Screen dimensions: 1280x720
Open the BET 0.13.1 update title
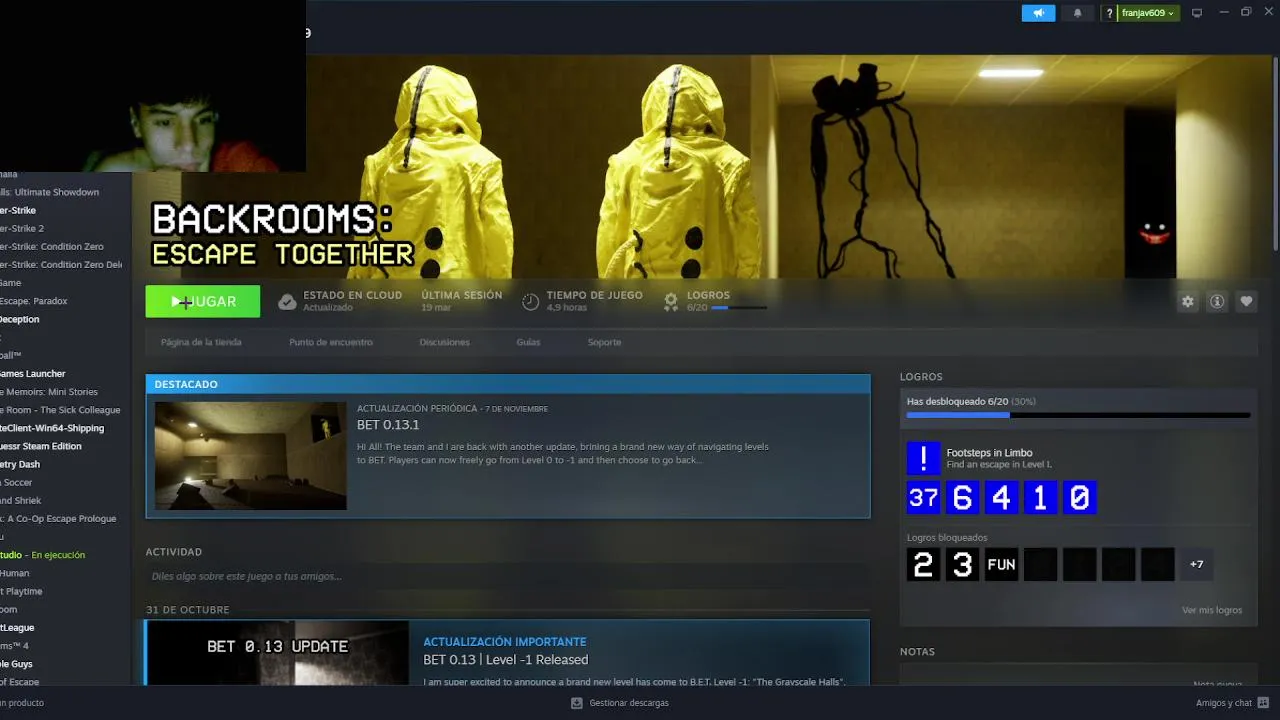[388, 425]
